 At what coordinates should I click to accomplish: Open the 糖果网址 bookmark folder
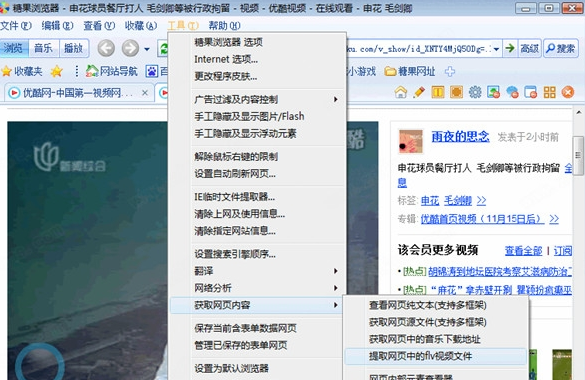point(410,71)
